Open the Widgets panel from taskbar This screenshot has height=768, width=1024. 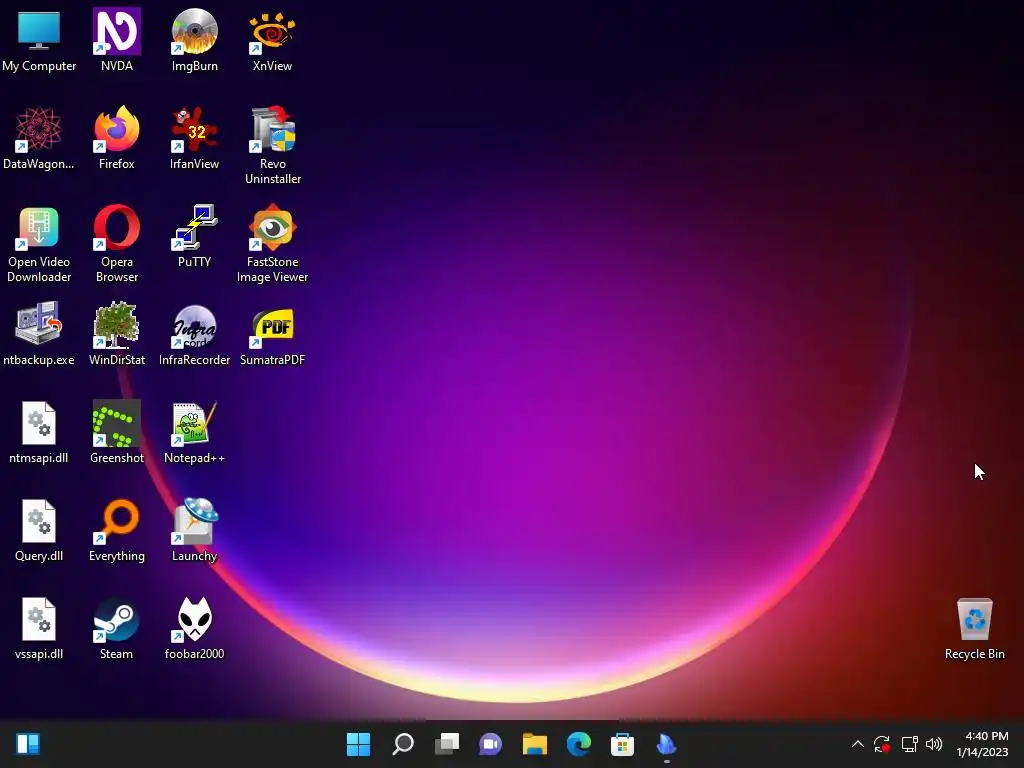[28, 744]
